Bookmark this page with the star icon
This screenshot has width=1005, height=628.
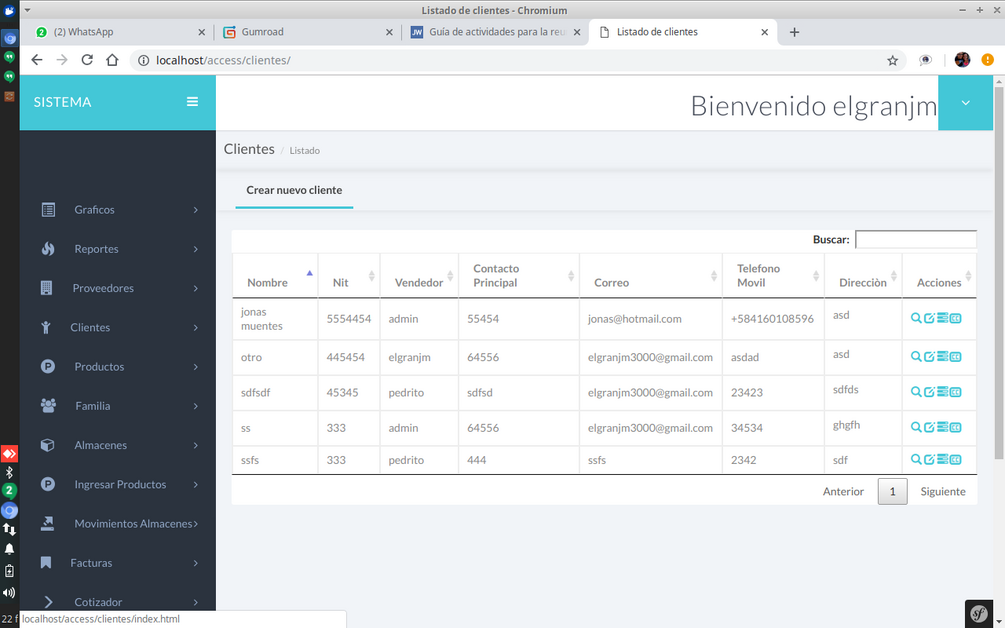892,60
